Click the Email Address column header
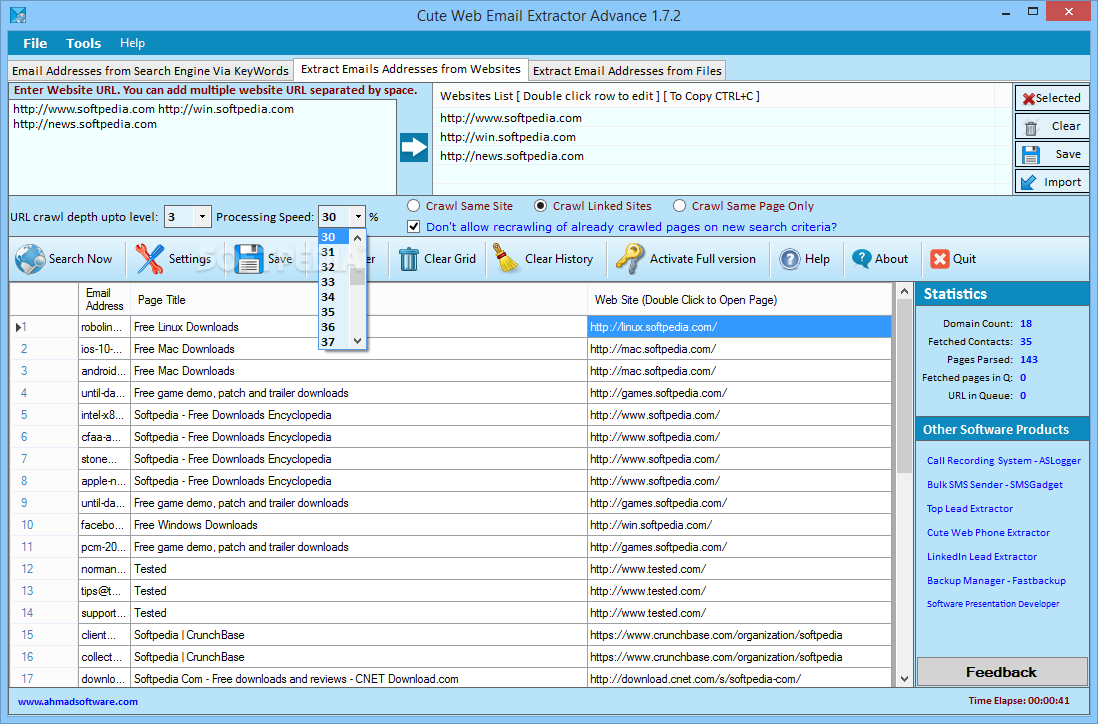The width and height of the screenshot is (1098, 724). pos(104,300)
